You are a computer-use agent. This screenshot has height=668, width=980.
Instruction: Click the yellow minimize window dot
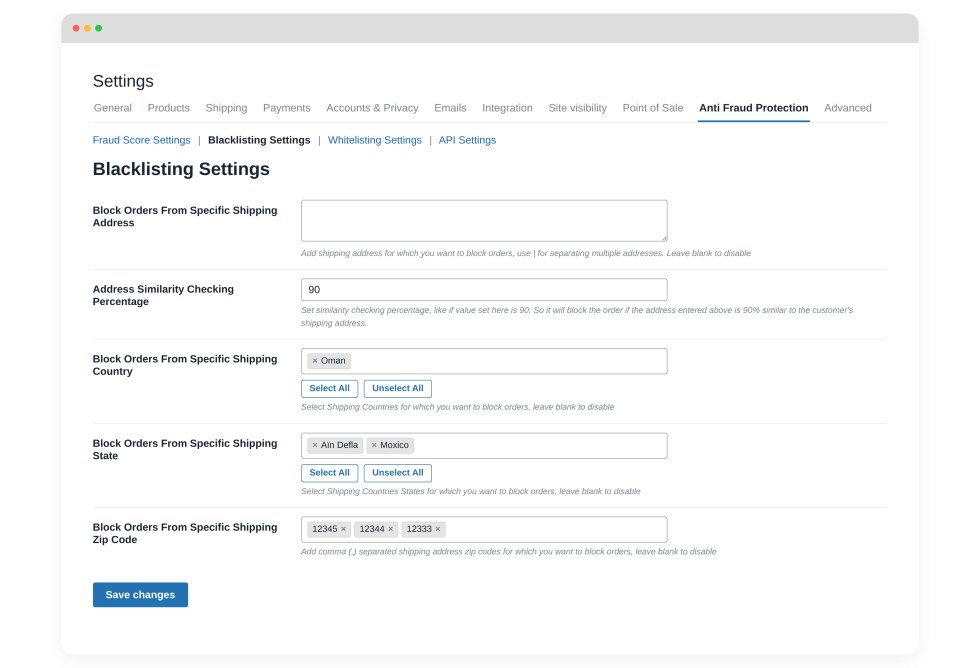click(x=88, y=28)
